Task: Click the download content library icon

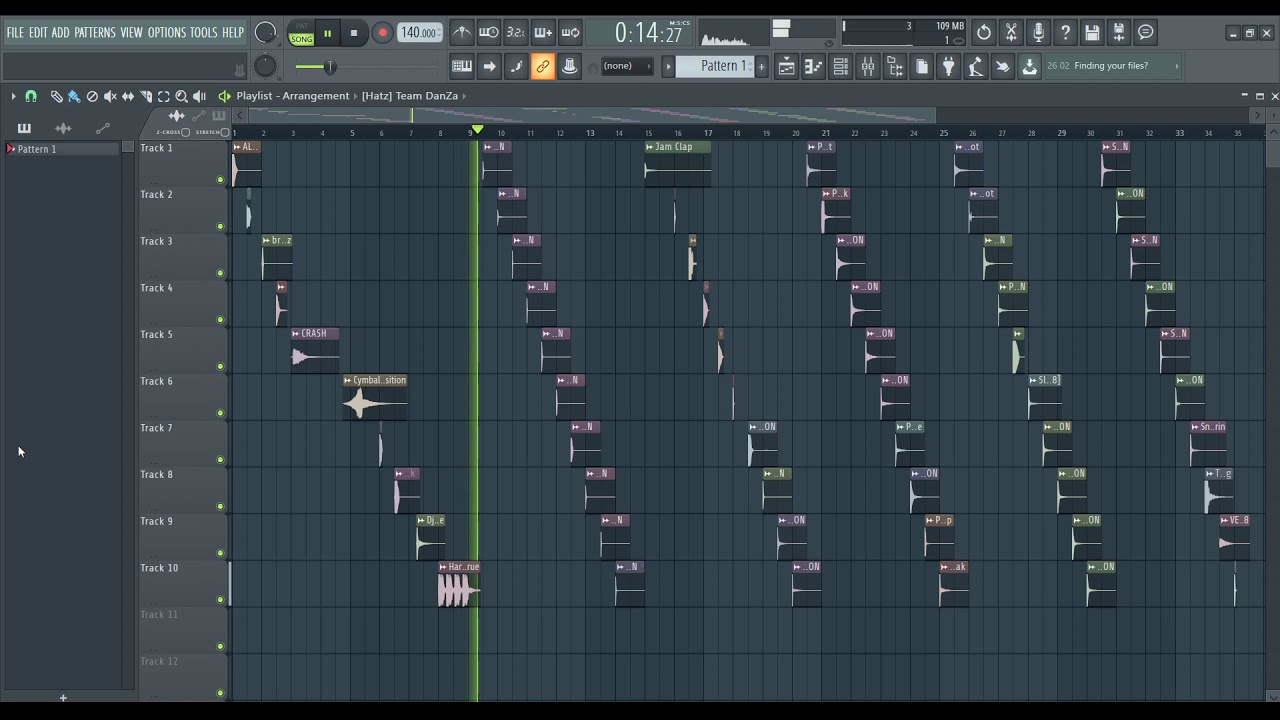Action: point(1030,67)
